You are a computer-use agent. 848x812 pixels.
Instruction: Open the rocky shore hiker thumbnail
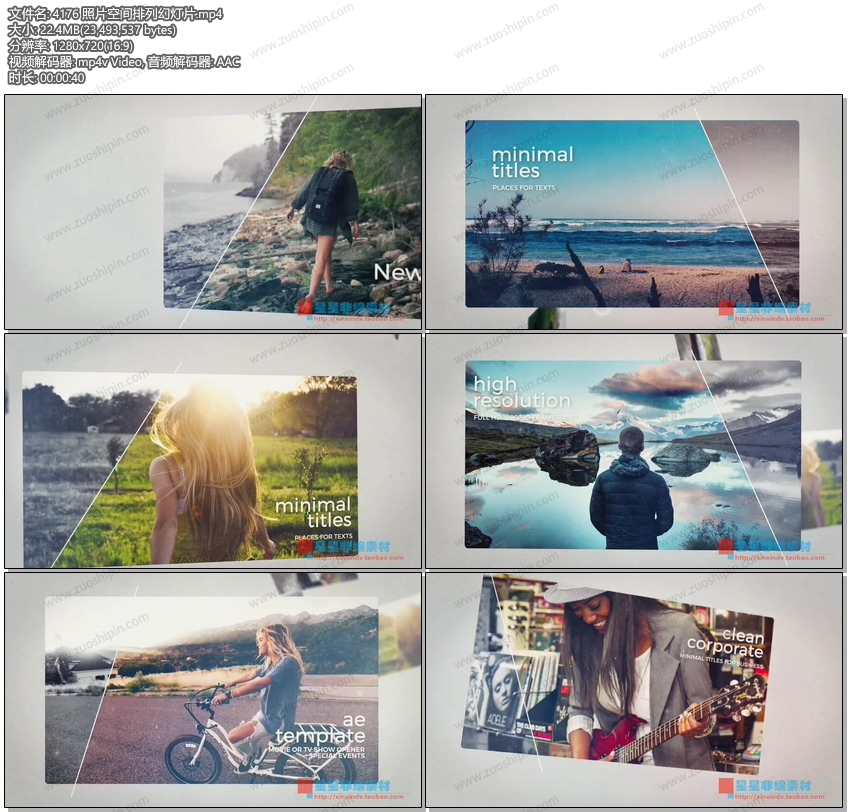coord(212,212)
